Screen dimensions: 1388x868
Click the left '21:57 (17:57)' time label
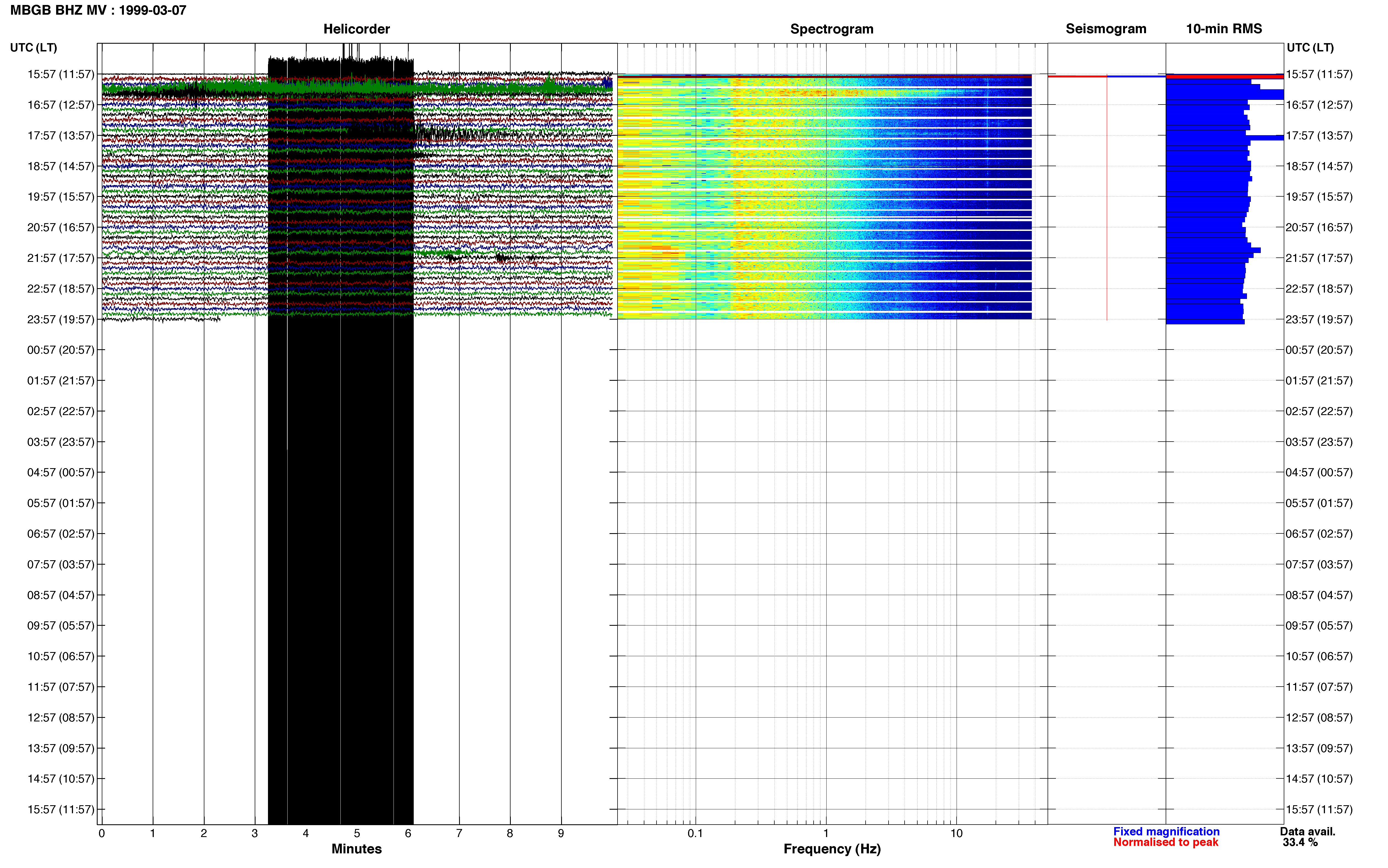[x=60, y=258]
